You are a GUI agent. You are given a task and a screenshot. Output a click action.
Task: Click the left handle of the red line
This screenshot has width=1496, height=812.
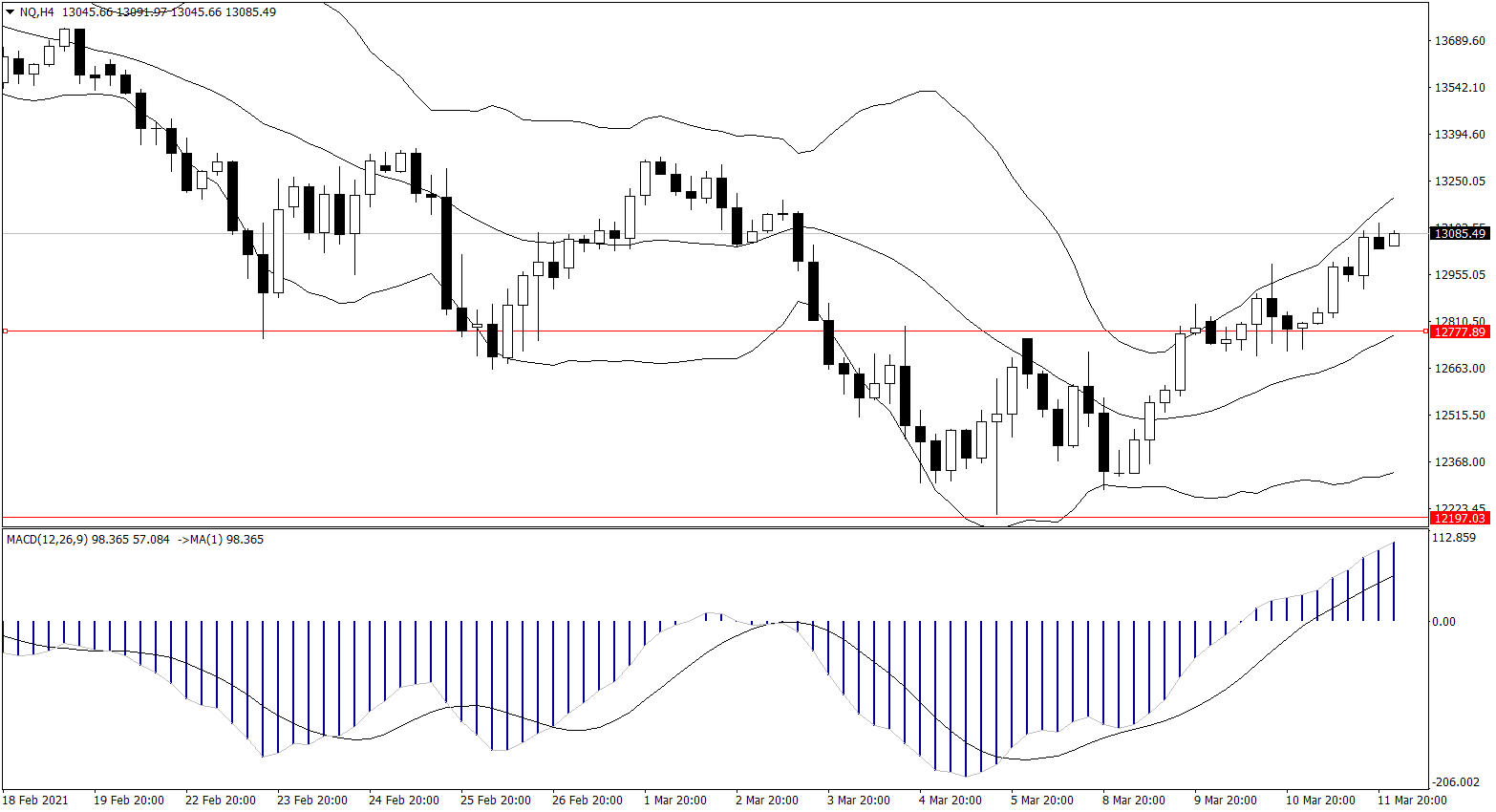coord(6,331)
